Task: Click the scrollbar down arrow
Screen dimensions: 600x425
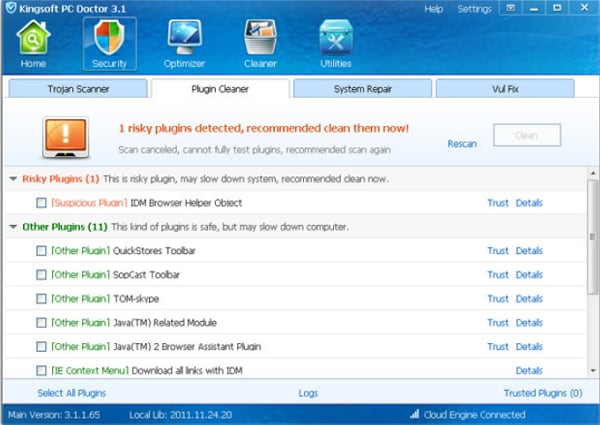Action: (593, 370)
